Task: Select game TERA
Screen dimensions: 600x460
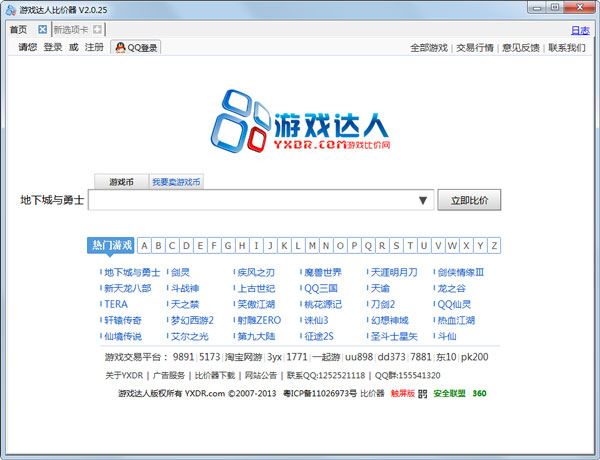Action: [116, 304]
